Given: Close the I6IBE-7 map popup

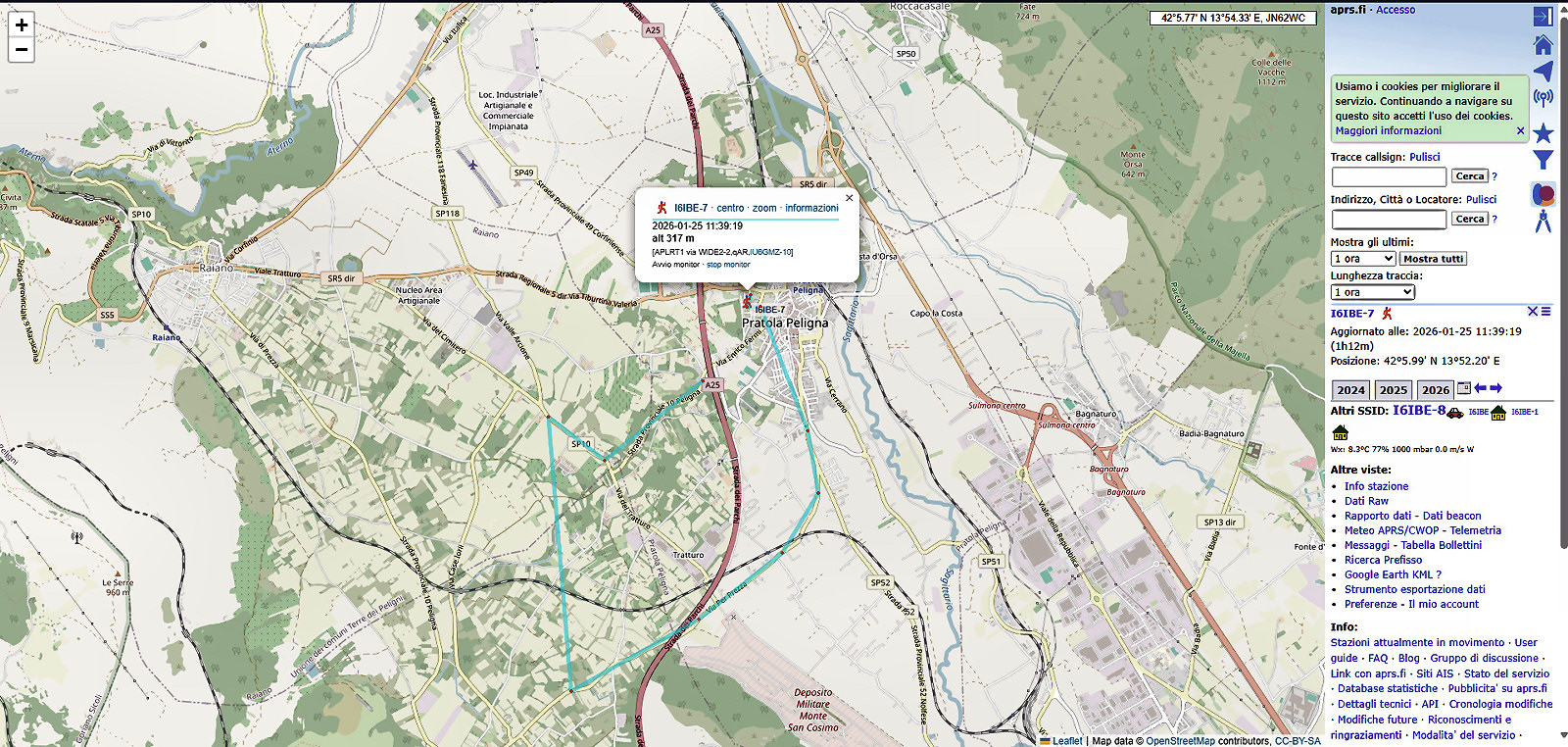Looking at the screenshot, I should click(x=849, y=198).
